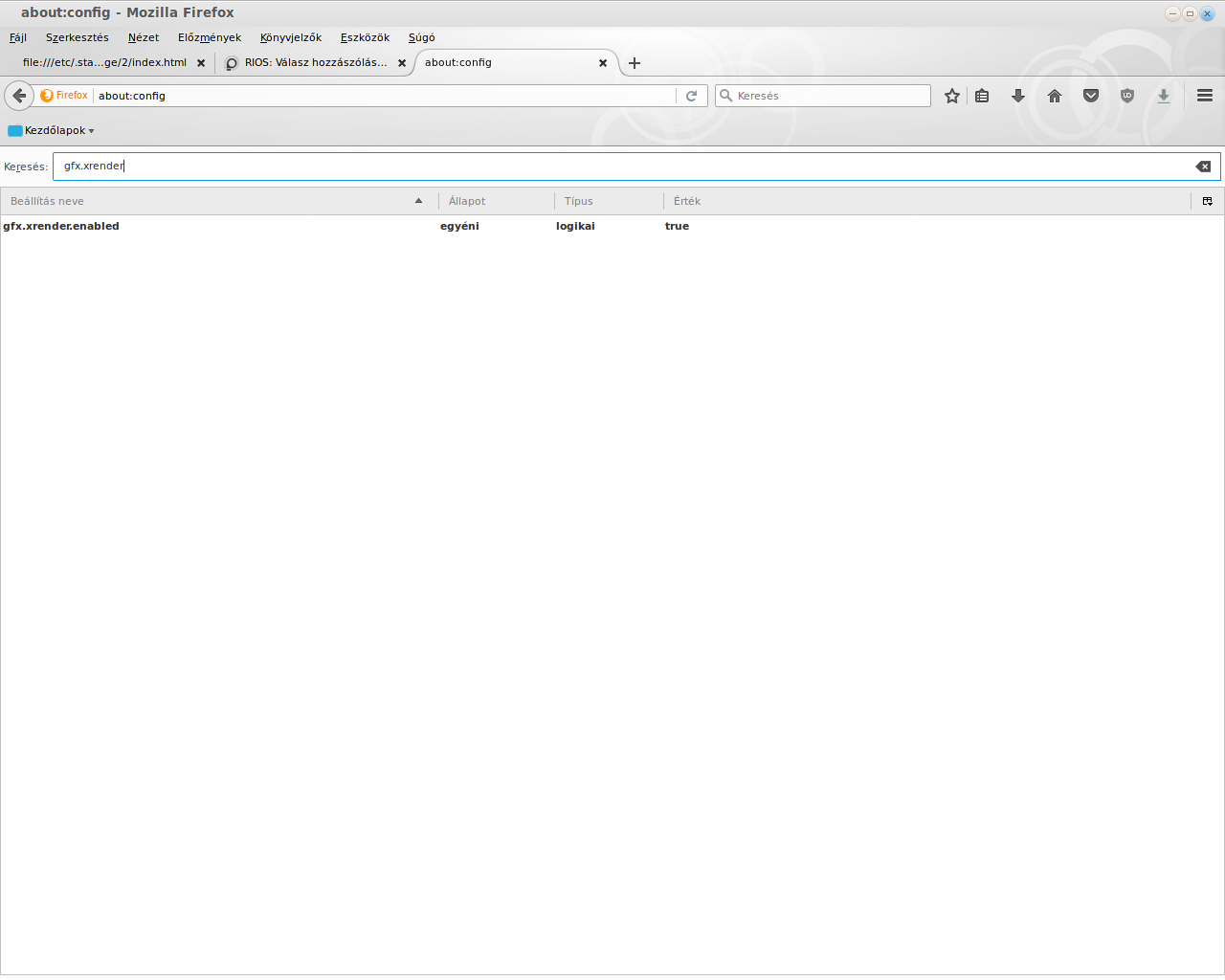
Task: Click the Állapot column header
Action: [496, 201]
